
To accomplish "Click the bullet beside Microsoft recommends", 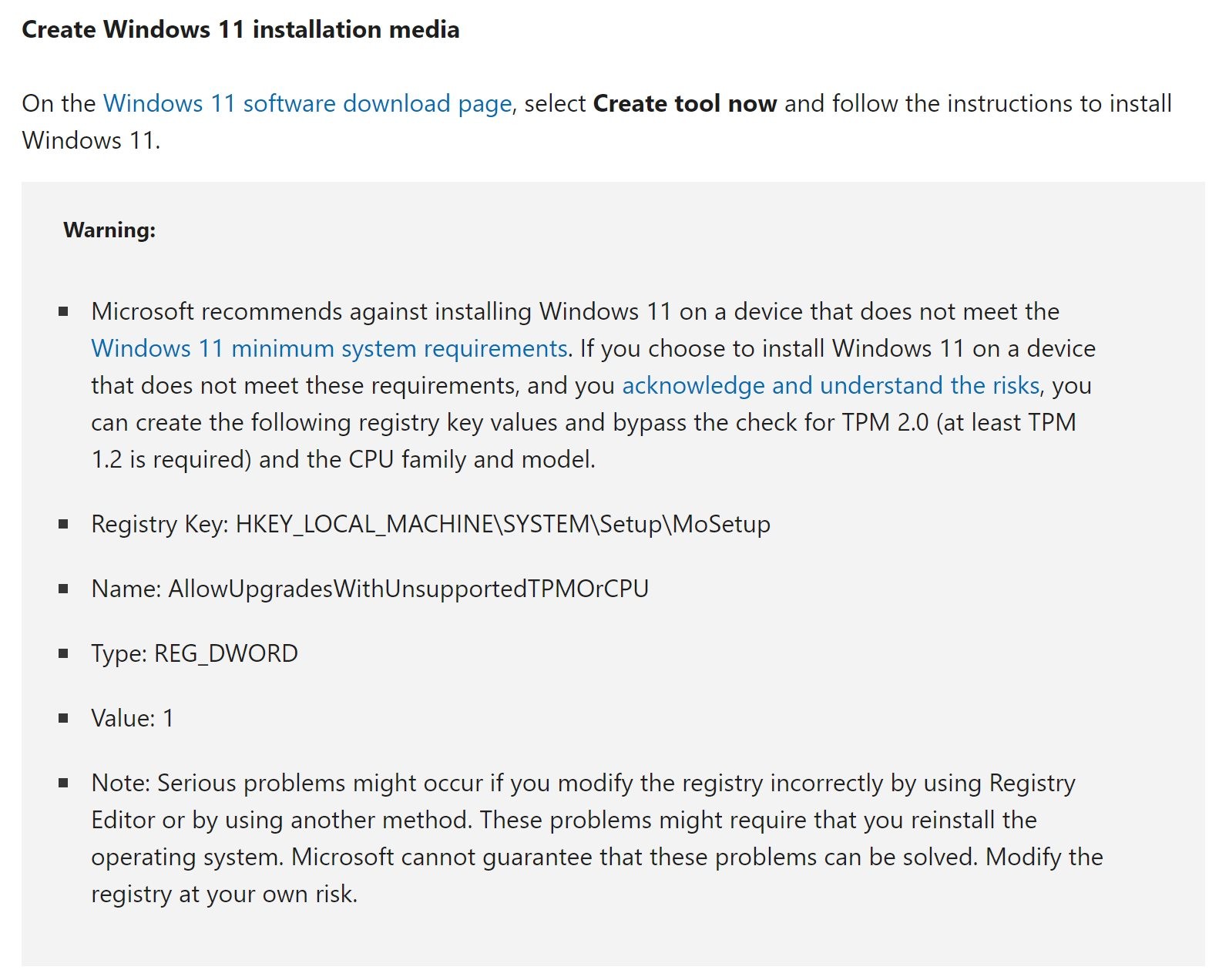I will pos(63,311).
